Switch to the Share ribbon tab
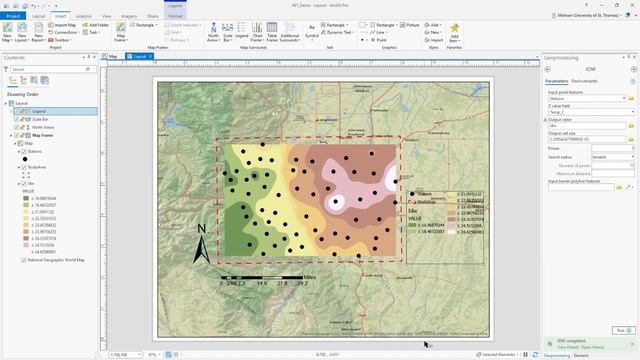The height and width of the screenshot is (360, 640). (x=153, y=16)
